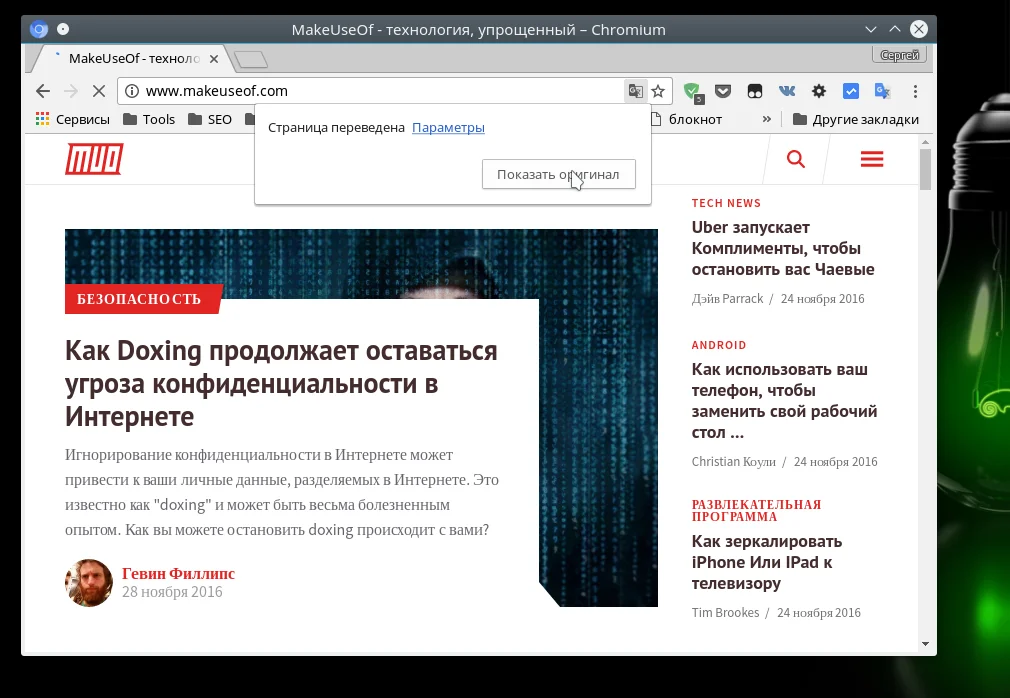Click the gear extension icon in toolbar
Viewport: 1010px width, 698px height.
click(819, 91)
